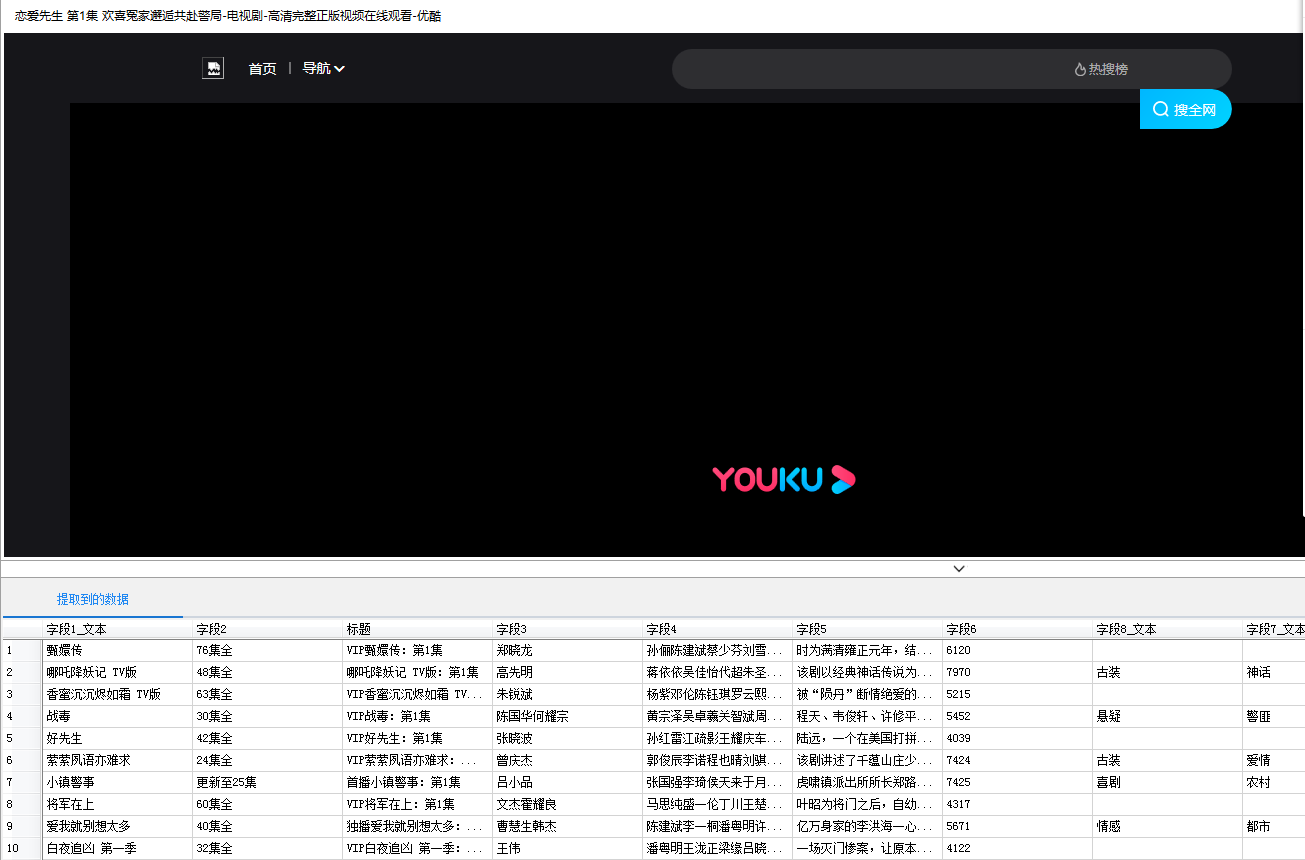
Task: Click the 农村 cell
Action: tap(1274, 782)
